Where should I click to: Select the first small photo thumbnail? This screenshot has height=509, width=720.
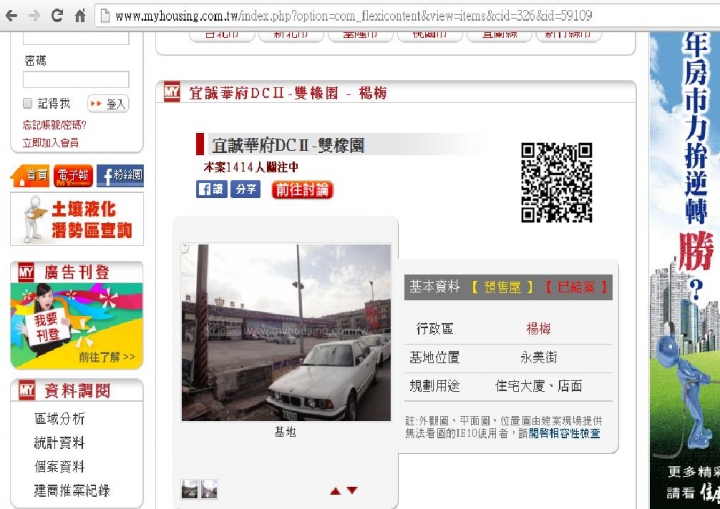coord(190,489)
